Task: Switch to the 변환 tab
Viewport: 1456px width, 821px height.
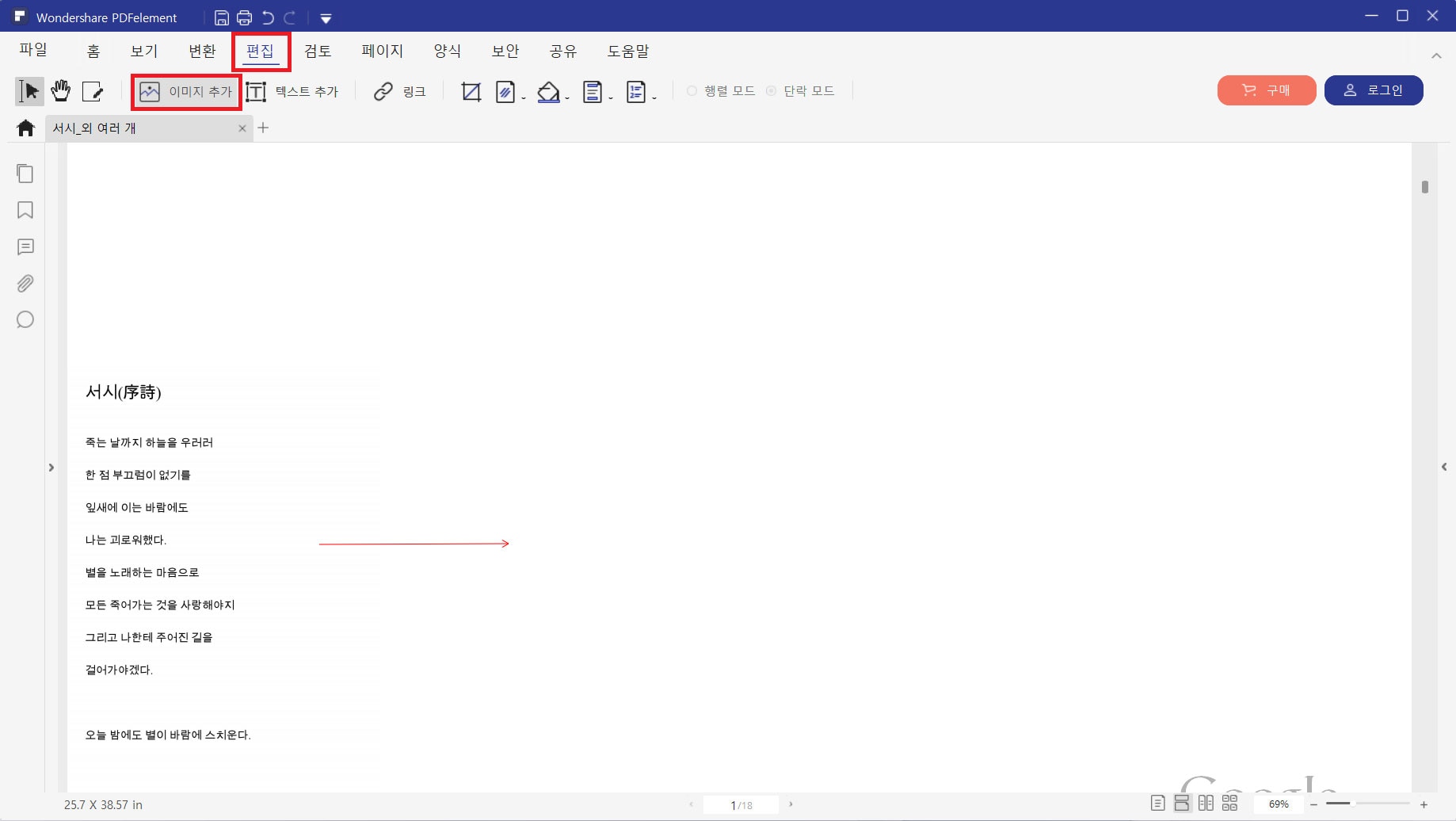Action: point(202,52)
